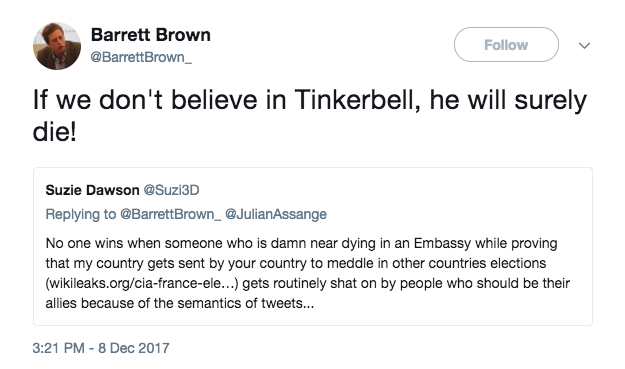Click the word "die!" in the tweet
The width and height of the screenshot is (625, 369).
pos(55,132)
